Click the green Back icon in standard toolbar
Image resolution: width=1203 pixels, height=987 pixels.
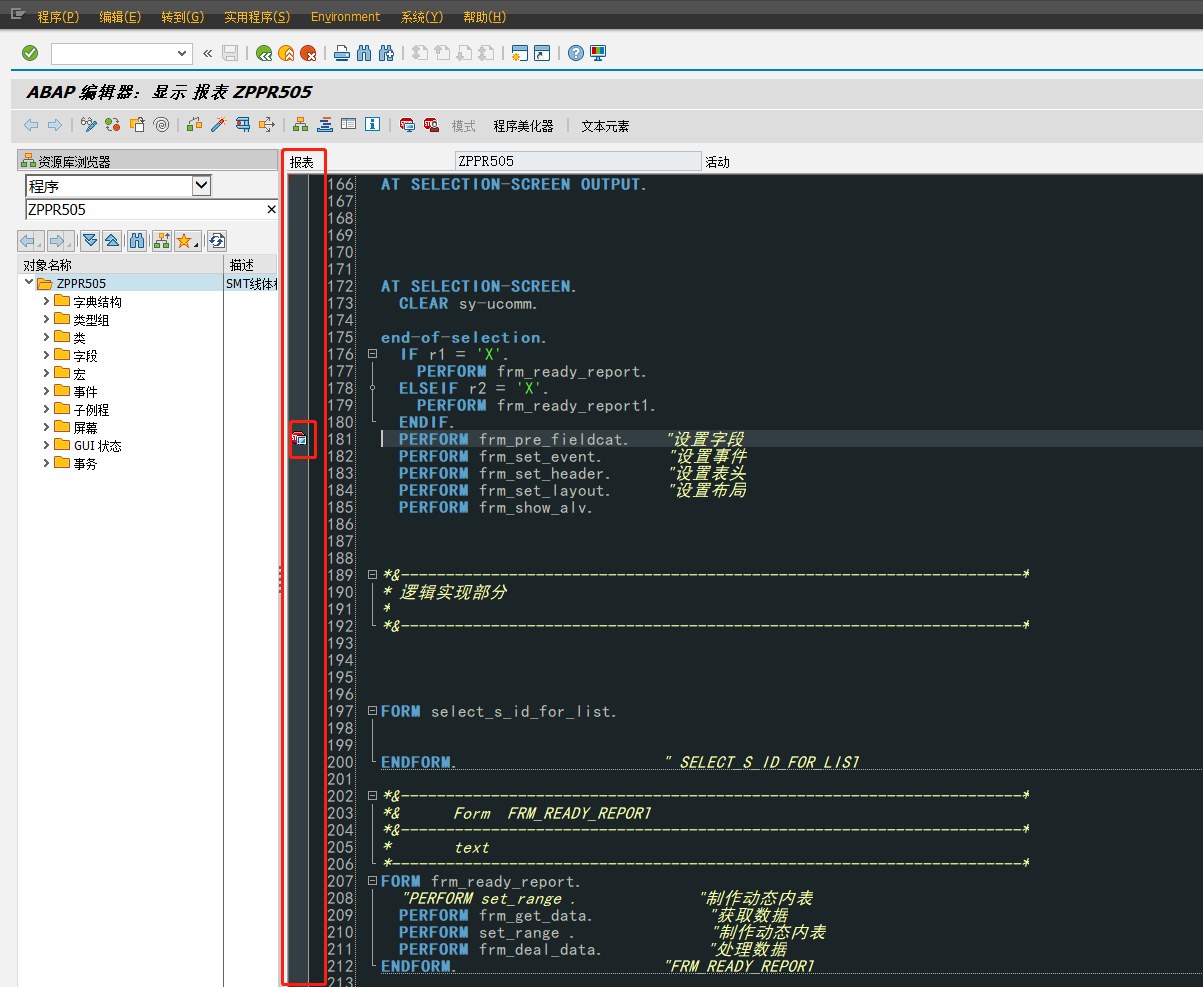click(264, 53)
